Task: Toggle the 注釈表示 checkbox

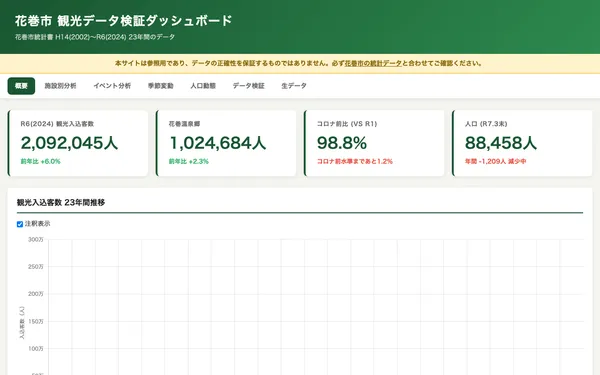Action: [20, 224]
